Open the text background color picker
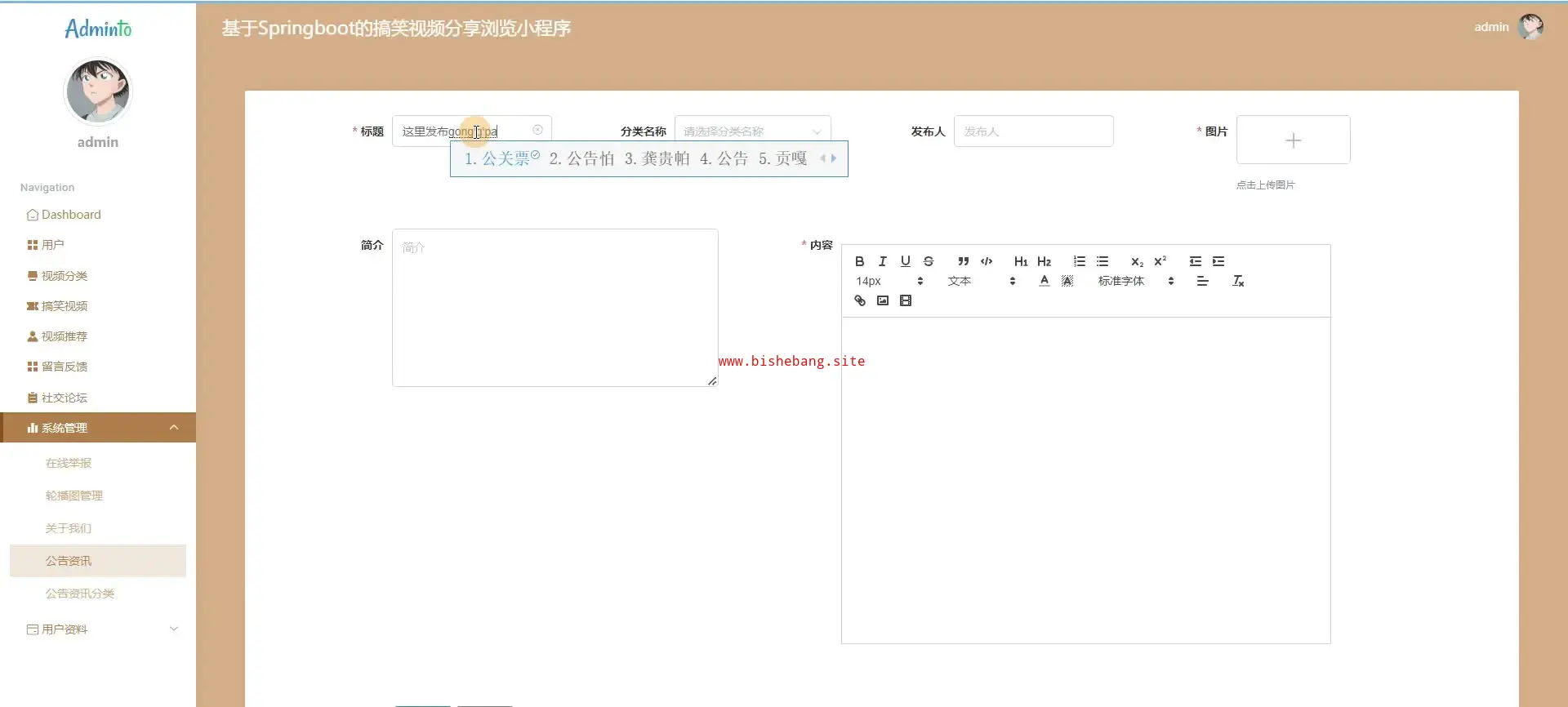This screenshot has height=707, width=1568. [x=1067, y=281]
